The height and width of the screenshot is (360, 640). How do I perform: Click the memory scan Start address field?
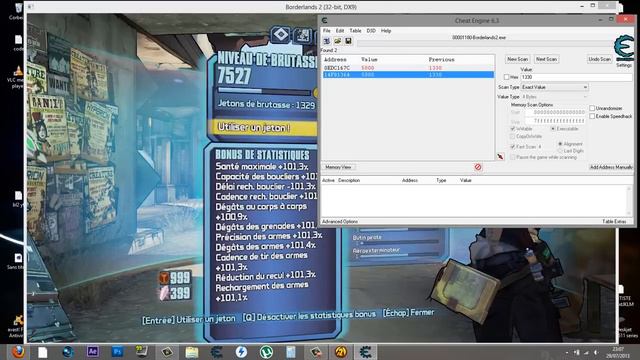point(555,112)
